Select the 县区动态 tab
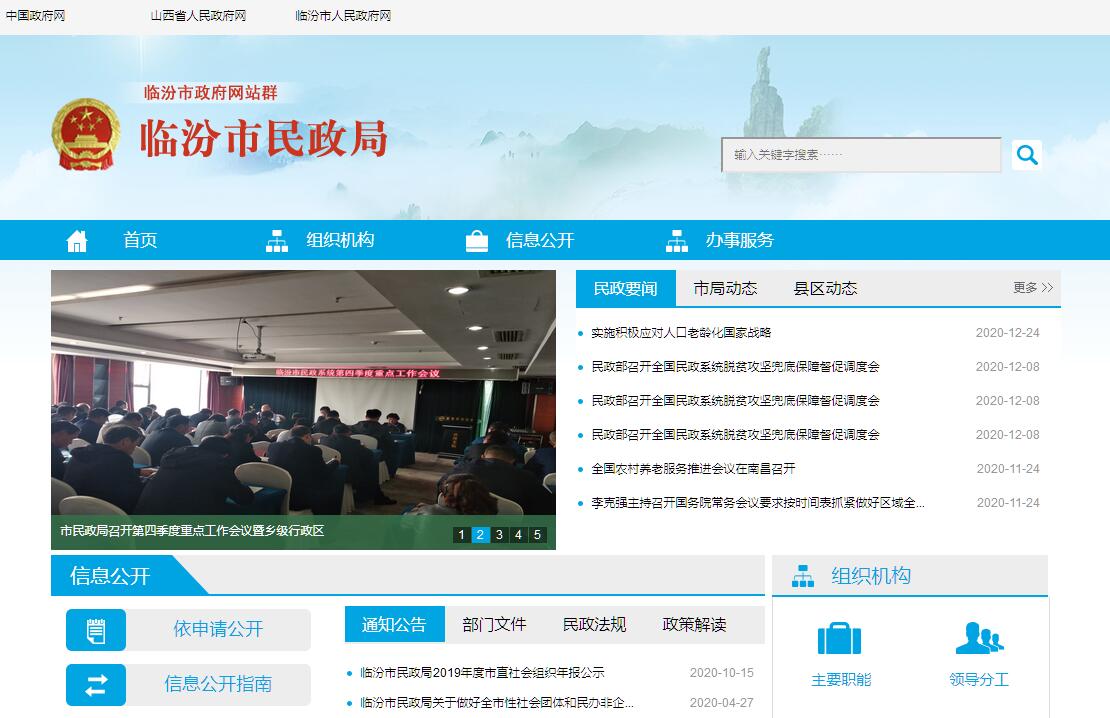Viewport: 1110px width, 718px height. point(825,289)
